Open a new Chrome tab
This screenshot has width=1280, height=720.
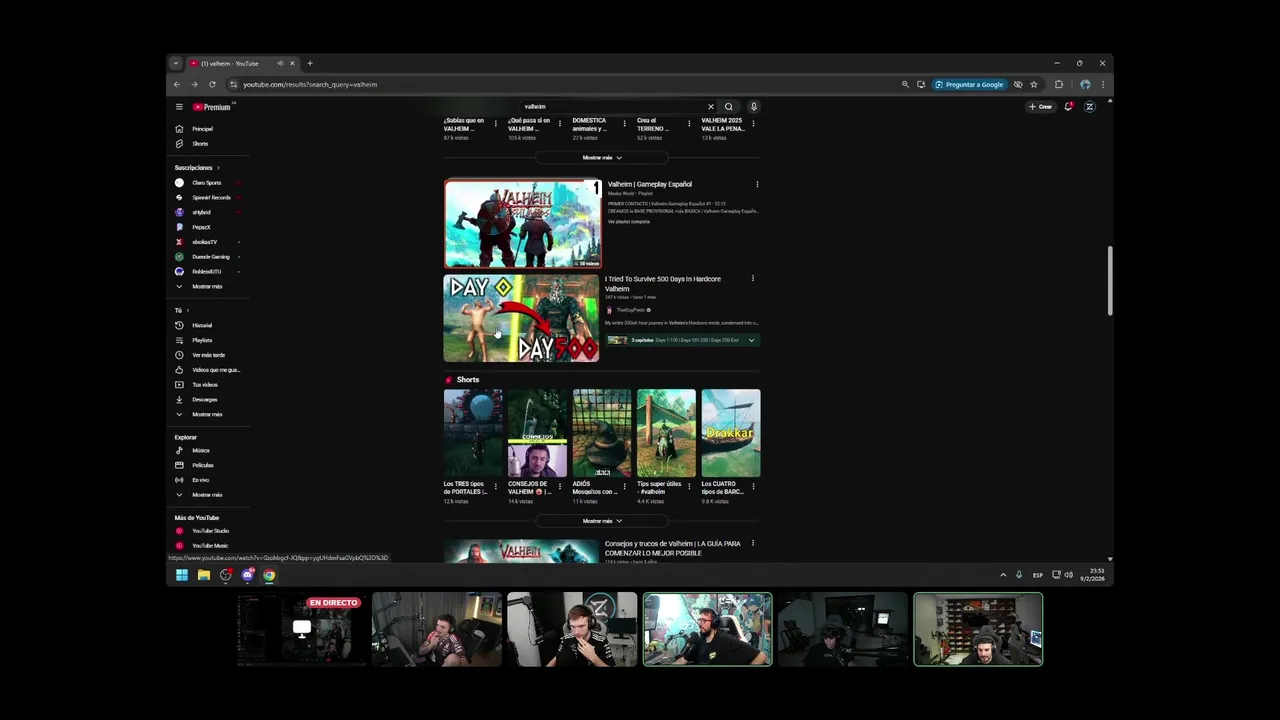tap(310, 64)
